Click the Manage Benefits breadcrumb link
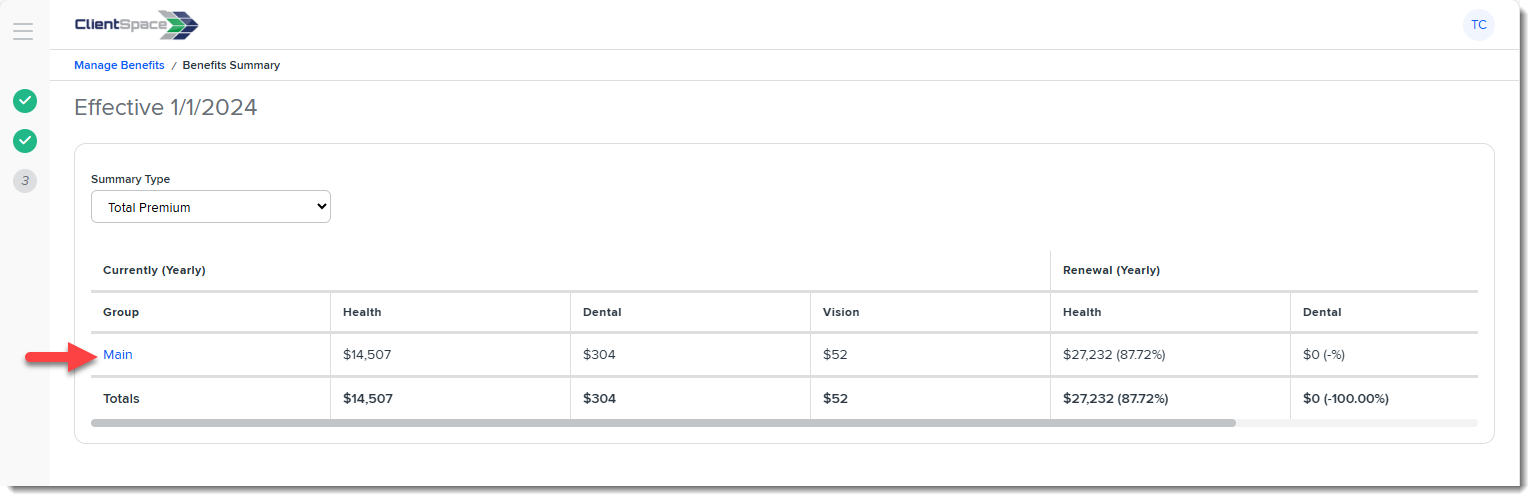Image resolution: width=1535 pixels, height=501 pixels. (x=119, y=65)
